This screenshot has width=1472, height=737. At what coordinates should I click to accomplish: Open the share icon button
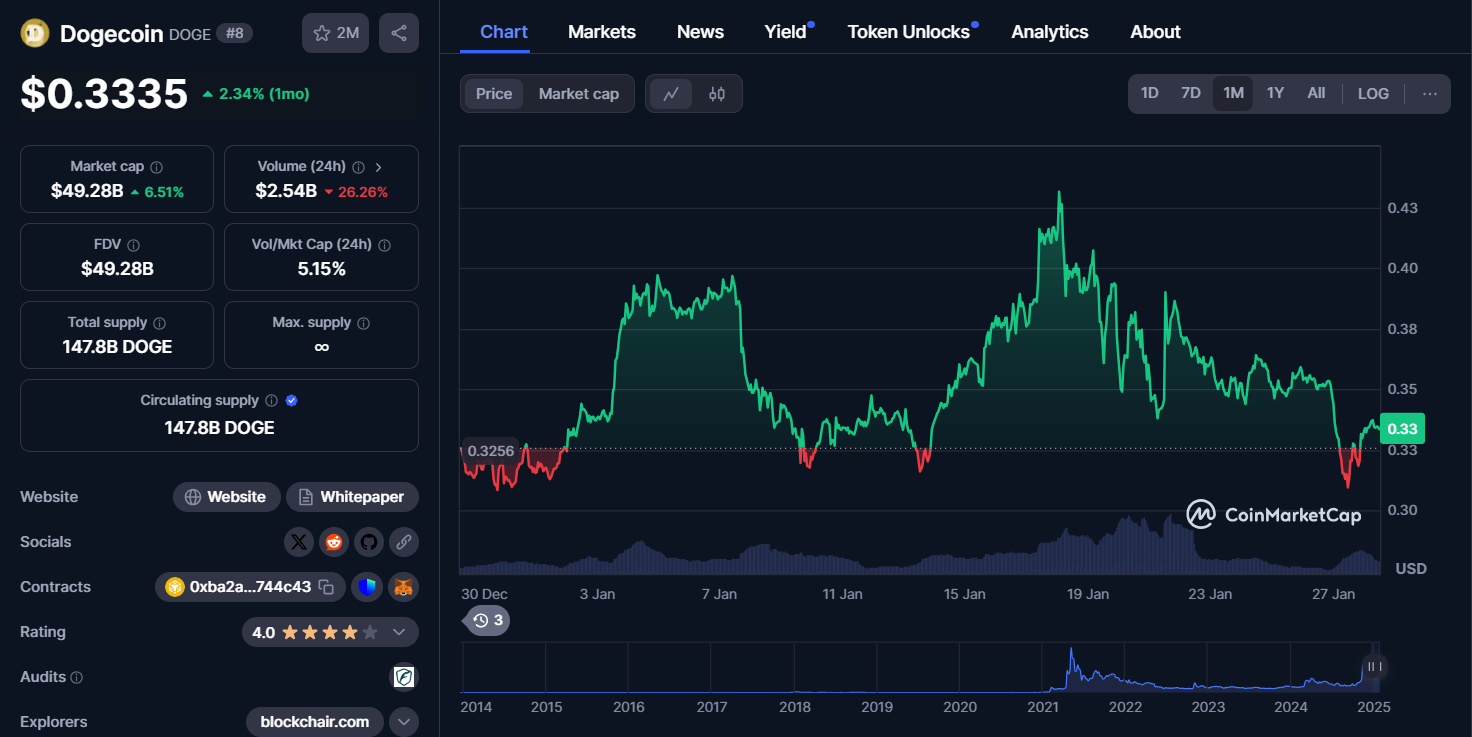(399, 33)
